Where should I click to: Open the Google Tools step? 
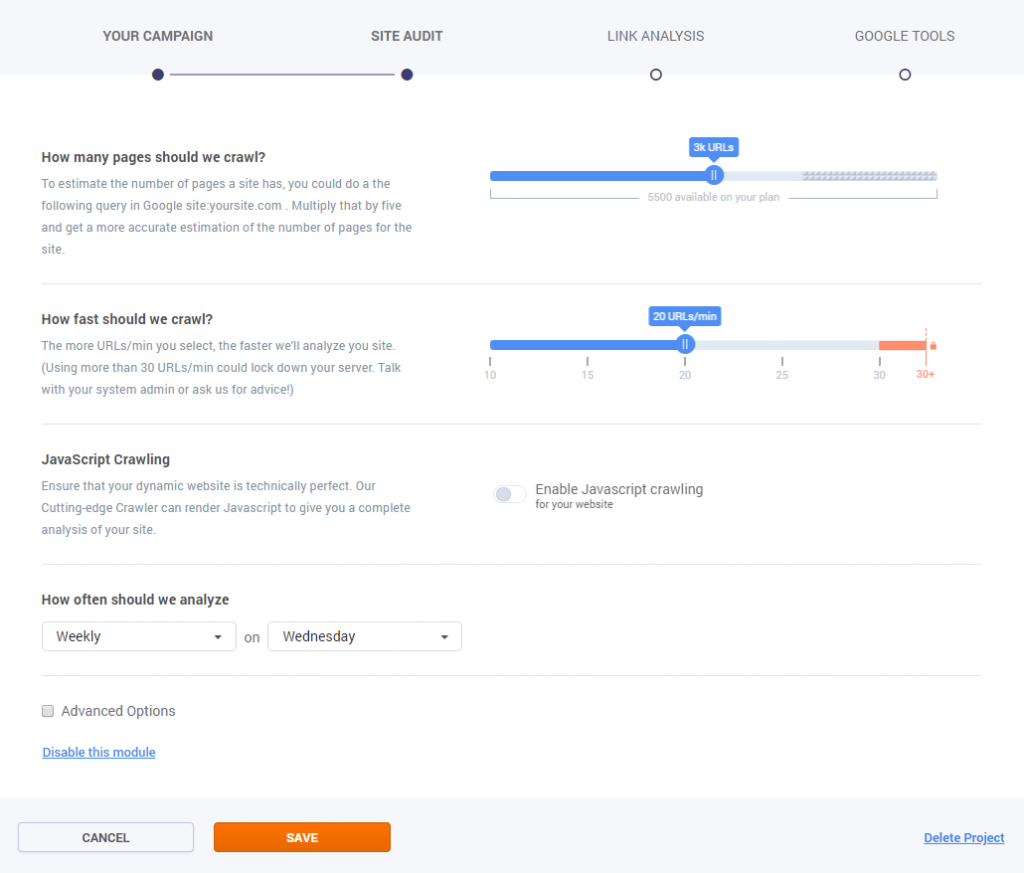904,36
